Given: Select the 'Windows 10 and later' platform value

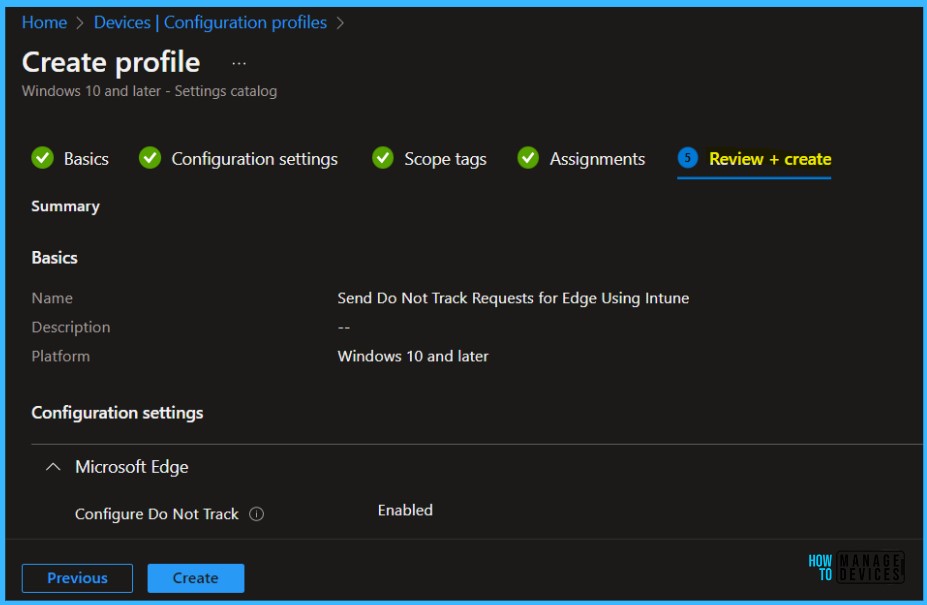Looking at the screenshot, I should [x=413, y=356].
